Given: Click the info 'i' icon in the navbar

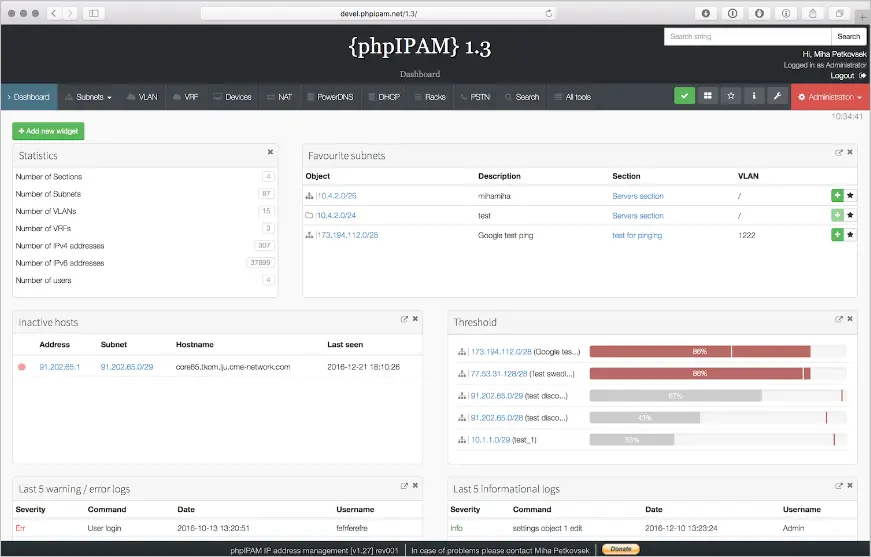Looking at the screenshot, I should click(x=754, y=96).
